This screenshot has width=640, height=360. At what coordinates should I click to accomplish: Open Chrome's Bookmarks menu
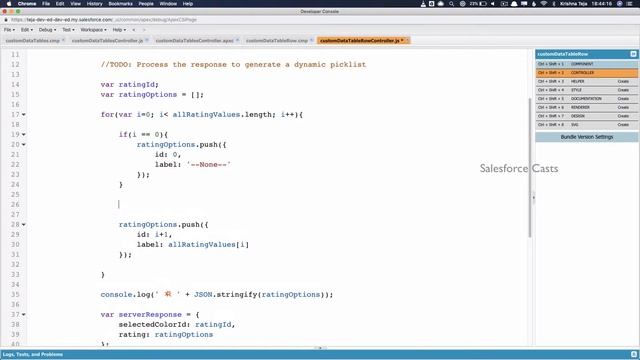120,4
